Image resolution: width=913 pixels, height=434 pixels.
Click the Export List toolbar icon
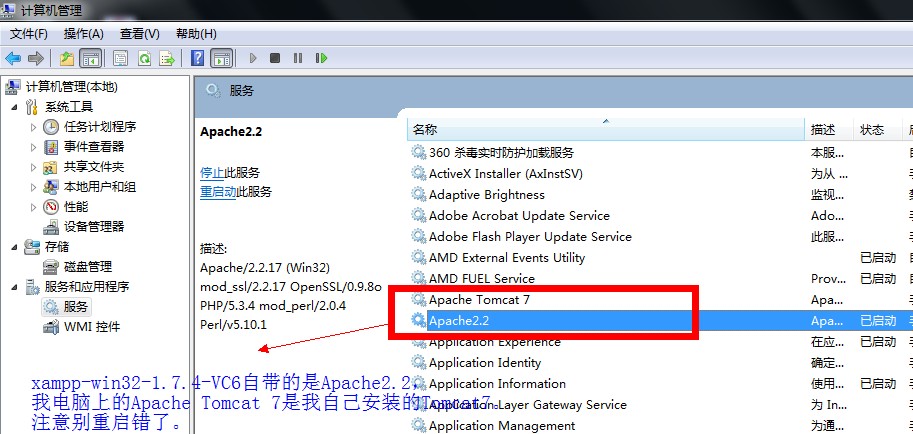click(x=167, y=58)
